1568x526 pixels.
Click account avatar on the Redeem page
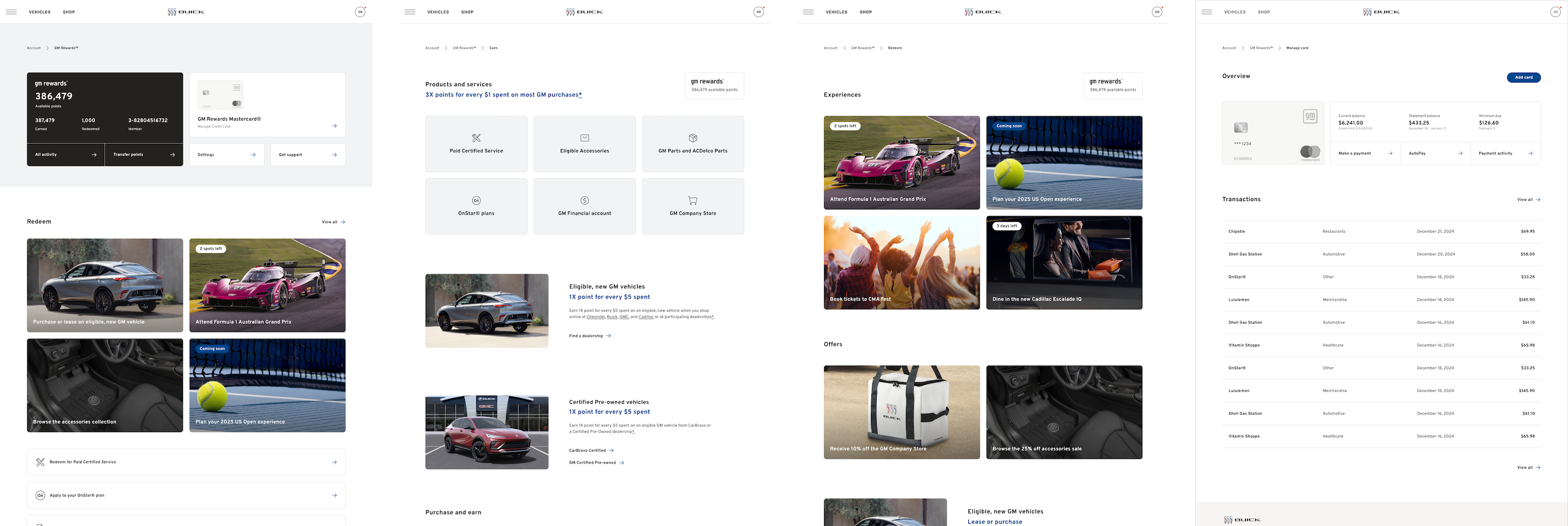point(1157,11)
